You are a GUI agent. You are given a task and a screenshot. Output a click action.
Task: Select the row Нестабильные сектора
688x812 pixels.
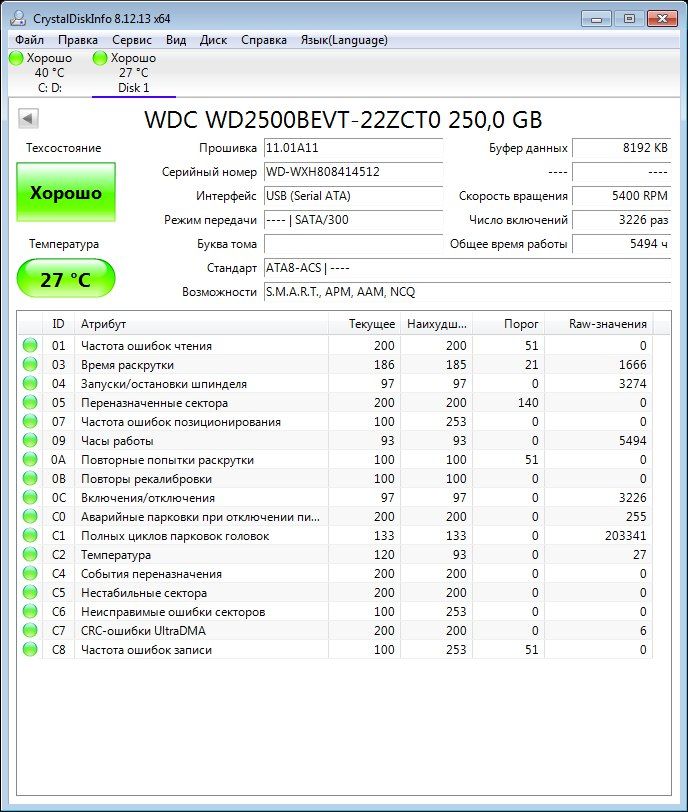point(335,592)
